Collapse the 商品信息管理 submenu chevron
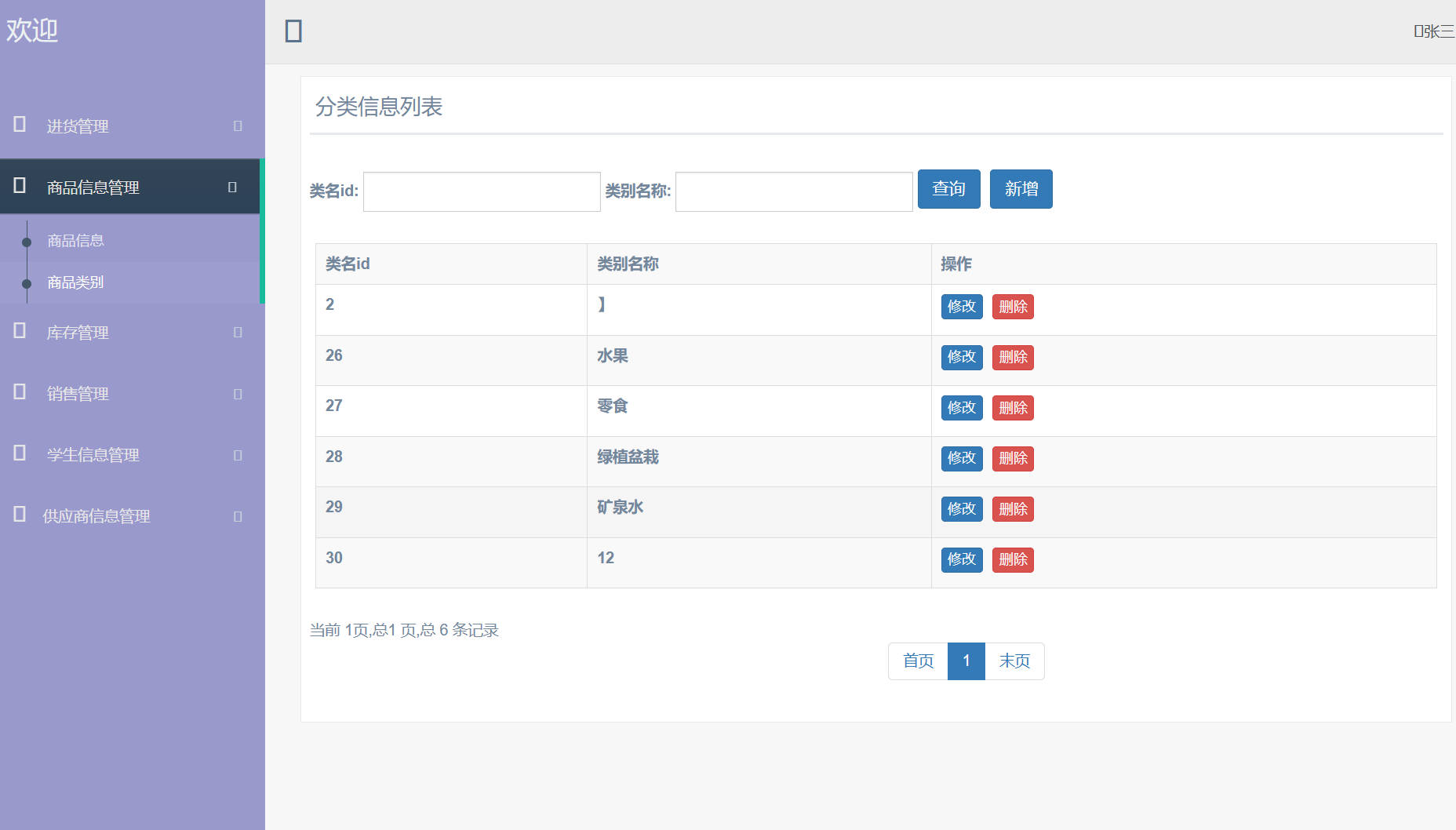This screenshot has height=830, width=1456. pos(231,186)
